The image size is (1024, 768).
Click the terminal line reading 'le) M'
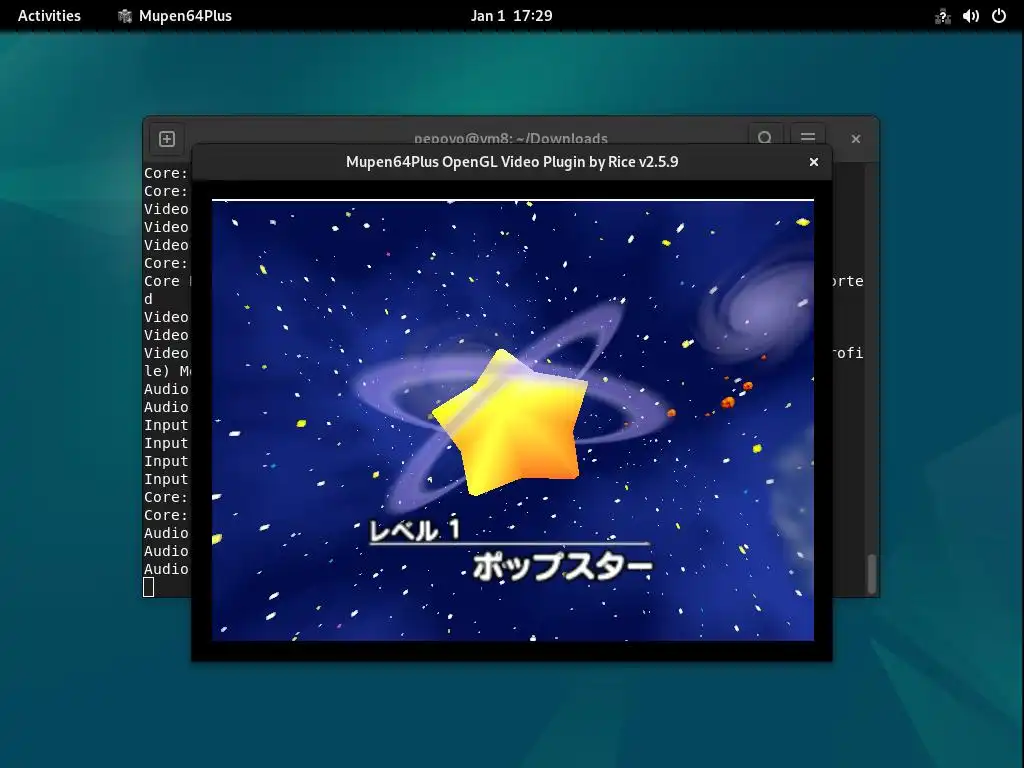click(168, 371)
